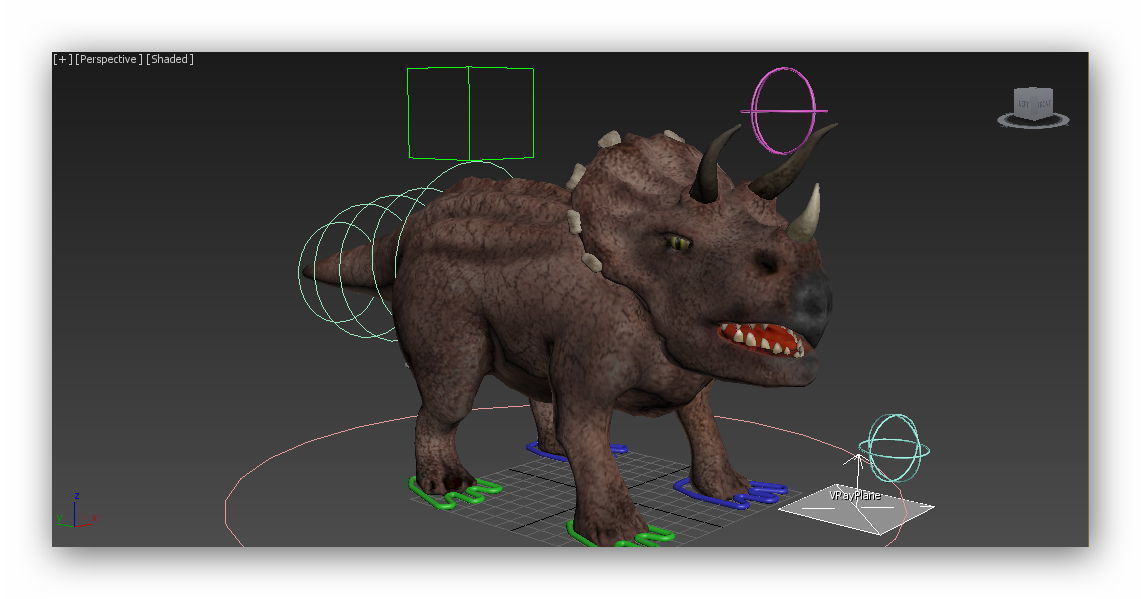Click the XYZ axis tripod indicator

(x=76, y=511)
